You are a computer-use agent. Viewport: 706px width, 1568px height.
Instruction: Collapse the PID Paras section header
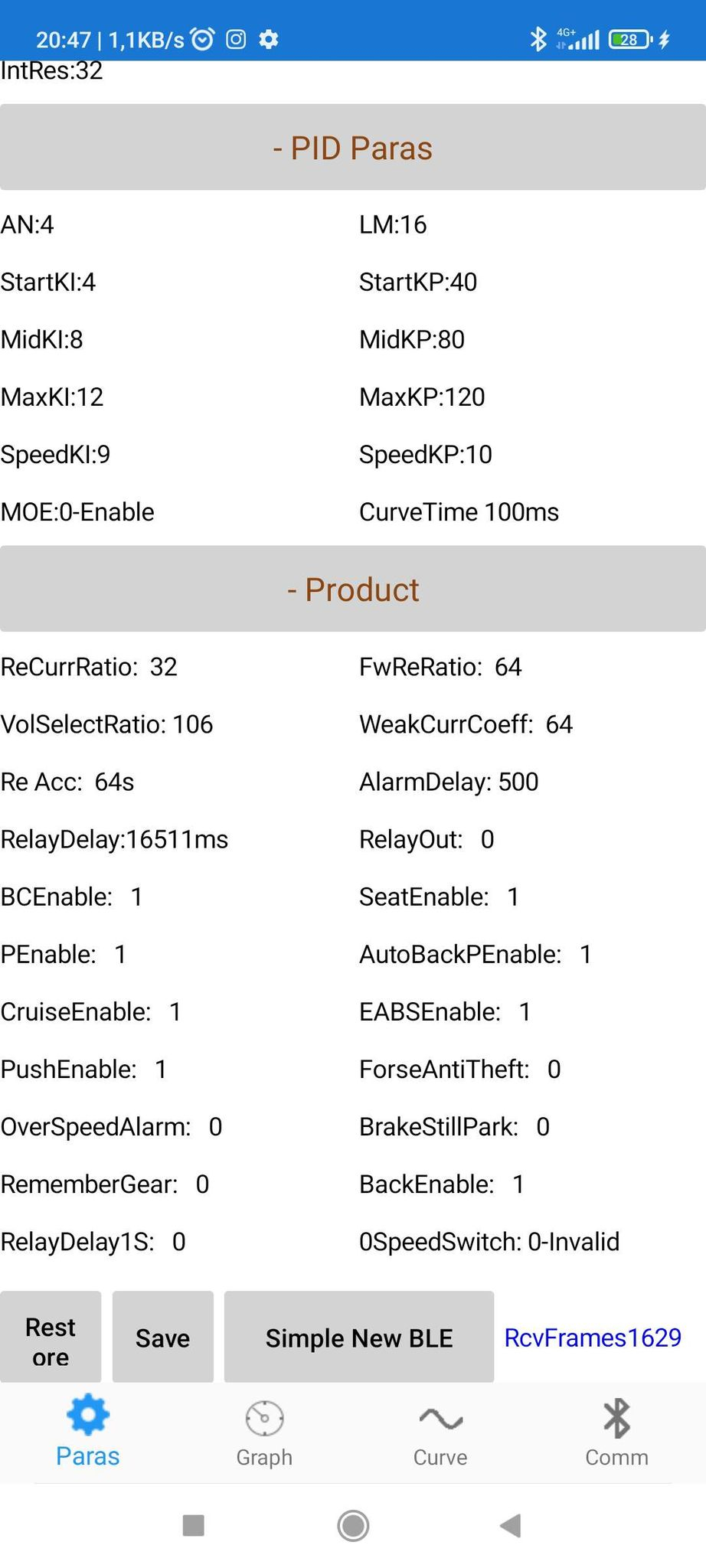tap(352, 148)
